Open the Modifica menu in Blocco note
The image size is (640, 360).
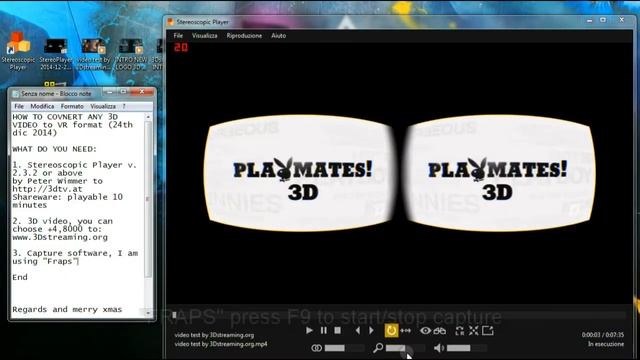click(42, 106)
